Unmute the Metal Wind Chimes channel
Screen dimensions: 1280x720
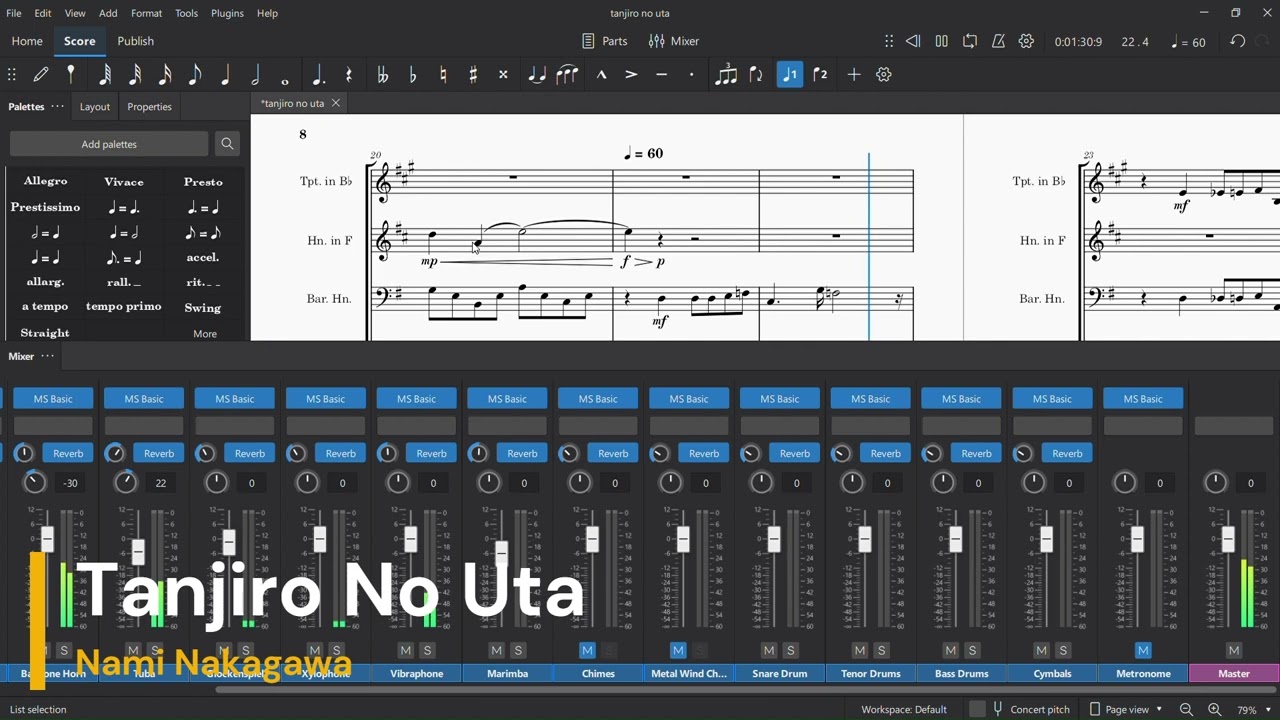(x=678, y=650)
